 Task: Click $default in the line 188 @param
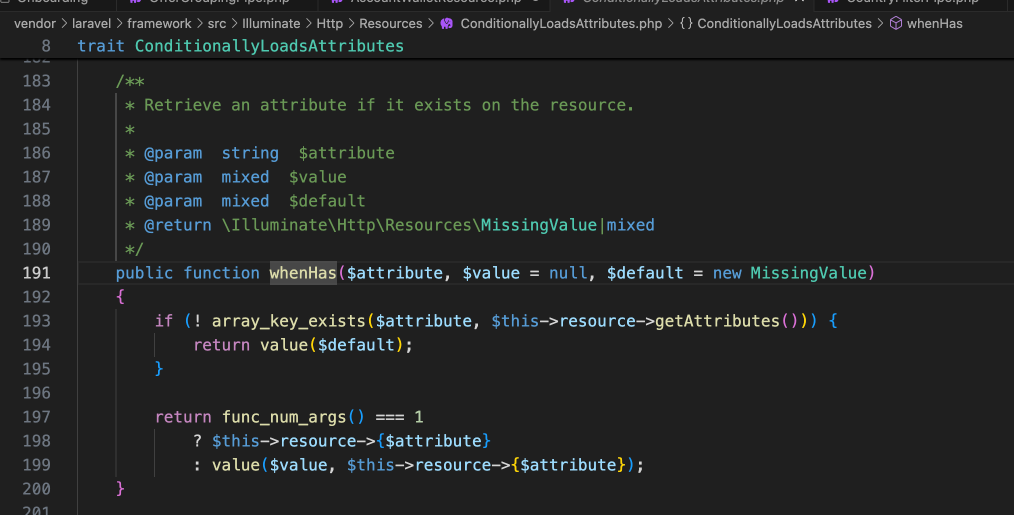327,201
